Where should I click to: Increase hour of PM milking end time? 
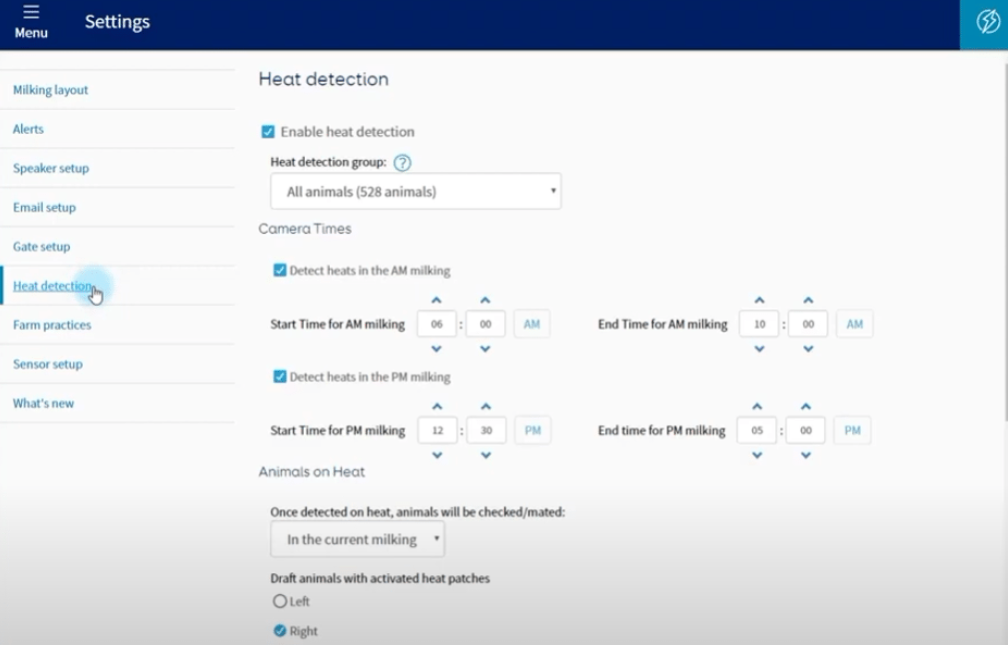click(x=757, y=406)
